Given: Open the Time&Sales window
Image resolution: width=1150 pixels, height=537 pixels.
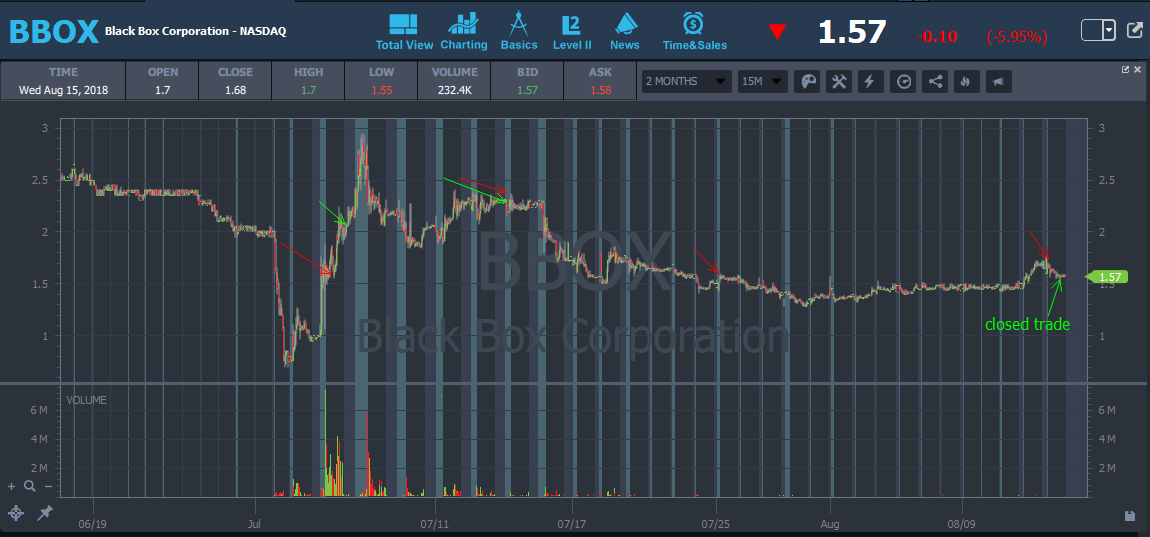Looking at the screenshot, I should (695, 32).
